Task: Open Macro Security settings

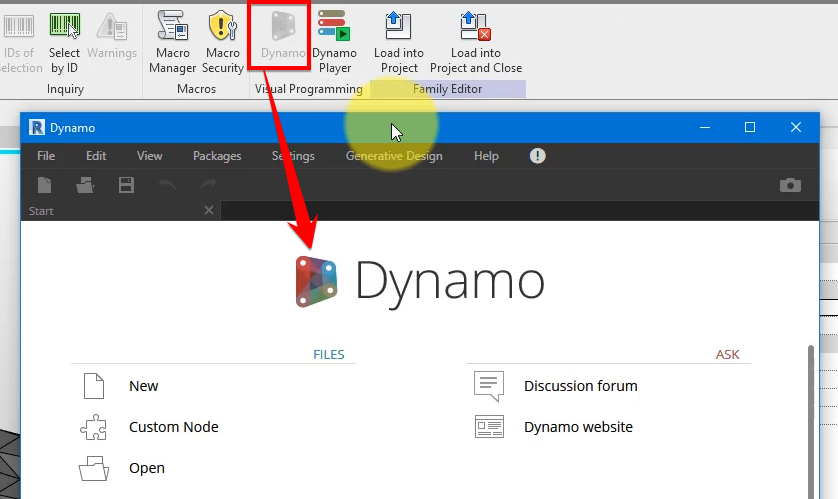Action: tap(223, 44)
